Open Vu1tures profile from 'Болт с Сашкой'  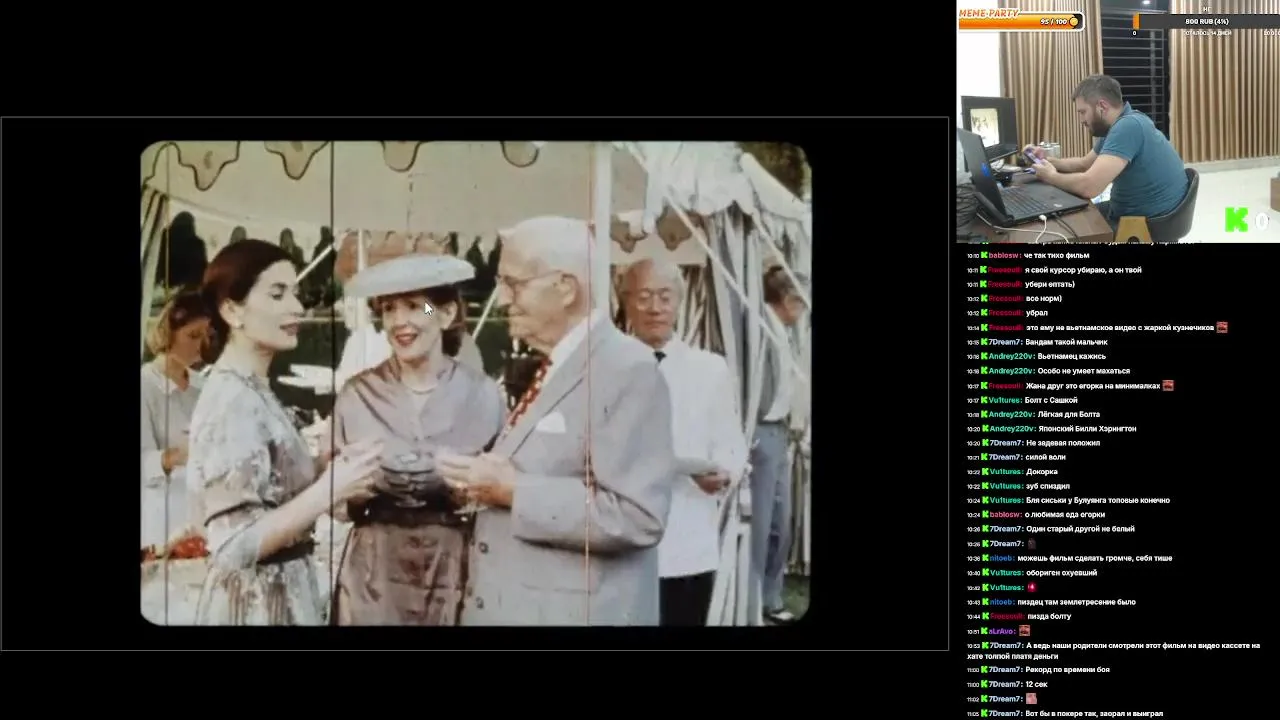1005,400
